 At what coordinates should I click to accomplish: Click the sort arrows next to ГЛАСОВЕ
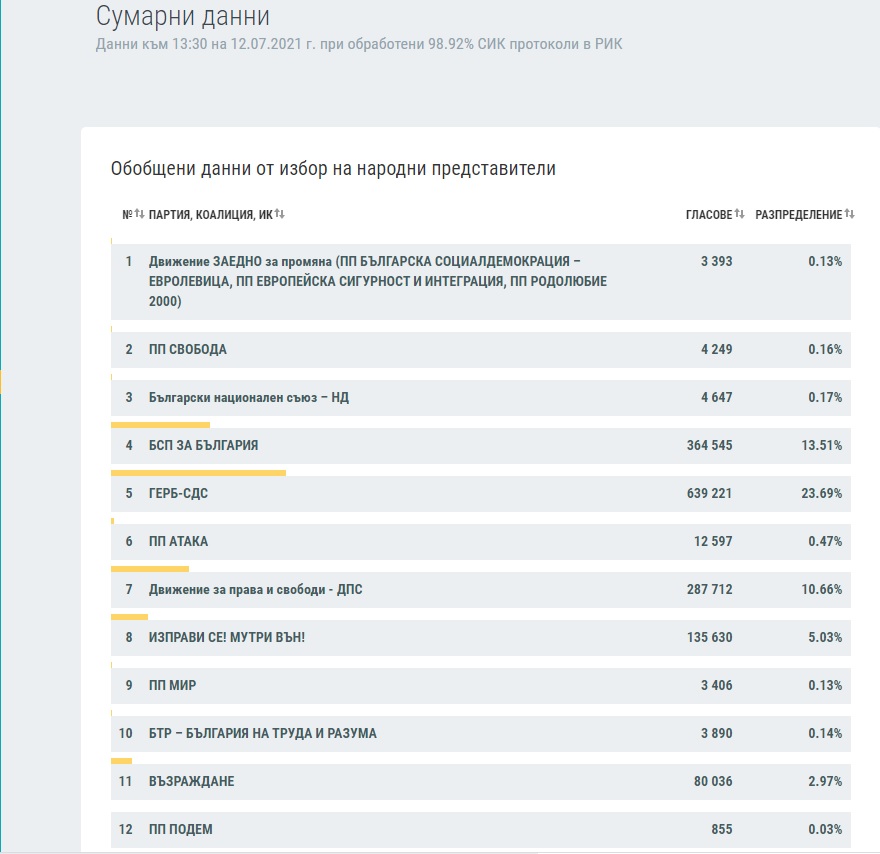click(x=740, y=215)
